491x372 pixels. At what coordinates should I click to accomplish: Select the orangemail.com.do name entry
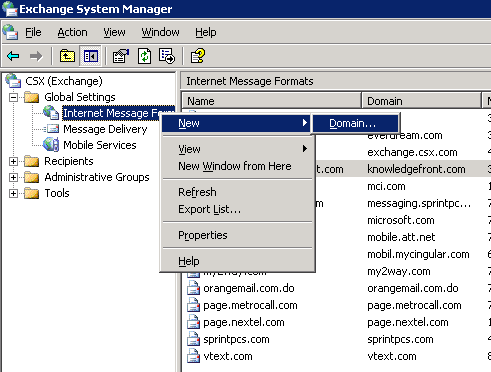(249, 288)
